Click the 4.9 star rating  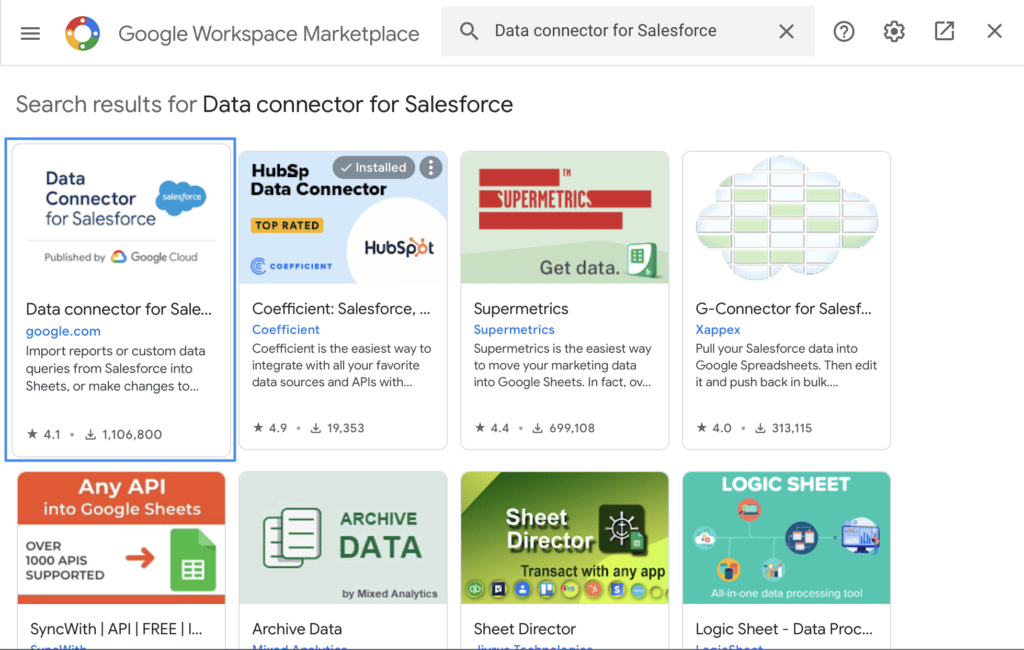tap(270, 428)
